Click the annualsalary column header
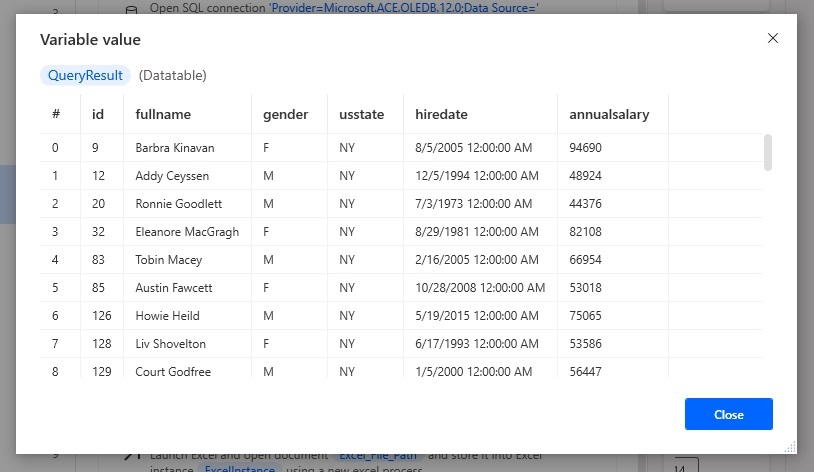 pyautogui.click(x=609, y=114)
